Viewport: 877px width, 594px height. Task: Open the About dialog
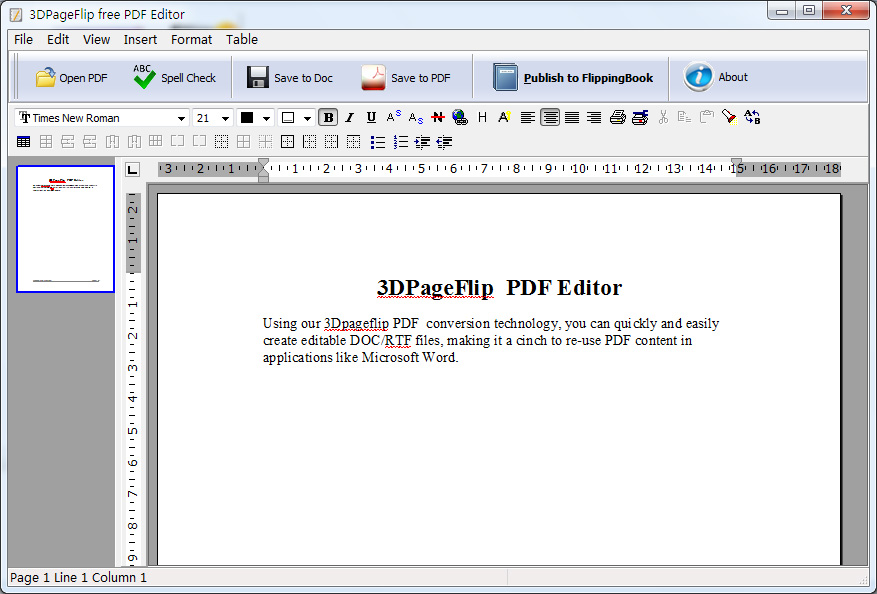pos(715,77)
